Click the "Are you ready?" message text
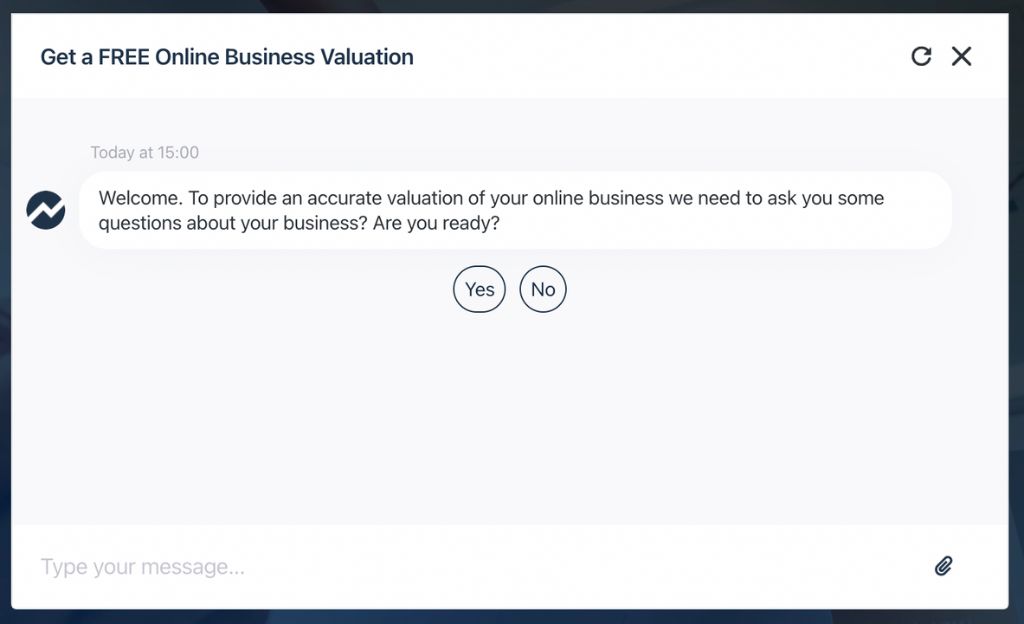Screen dimensions: 1024x624 click(436, 224)
